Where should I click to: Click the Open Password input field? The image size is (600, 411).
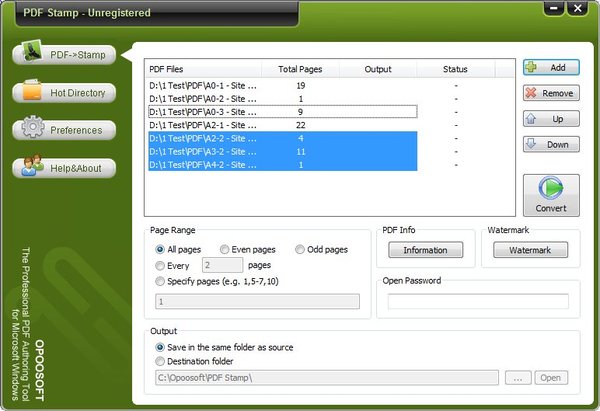tap(478, 301)
